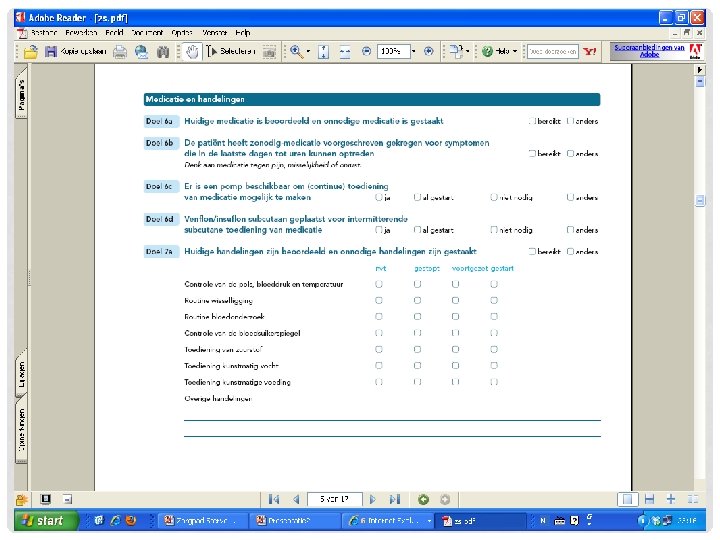Open search with the binoculars icon
The width and height of the screenshot is (720, 540).
click(x=163, y=51)
